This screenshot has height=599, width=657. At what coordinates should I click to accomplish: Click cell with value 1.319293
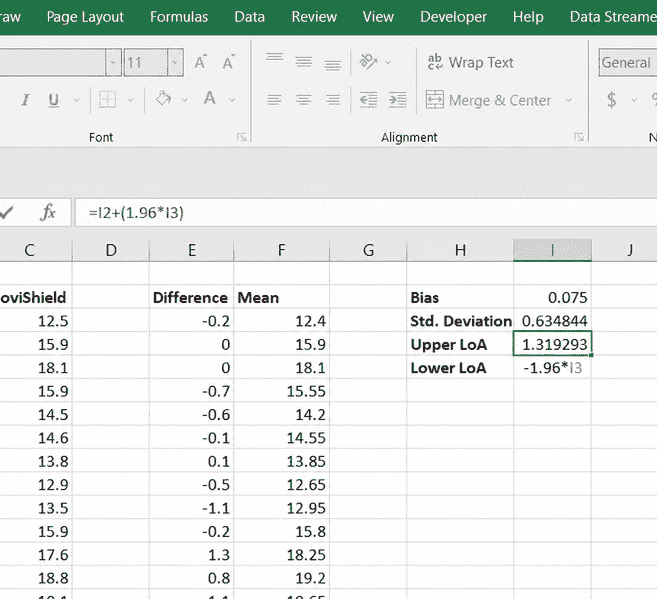pyautogui.click(x=552, y=344)
